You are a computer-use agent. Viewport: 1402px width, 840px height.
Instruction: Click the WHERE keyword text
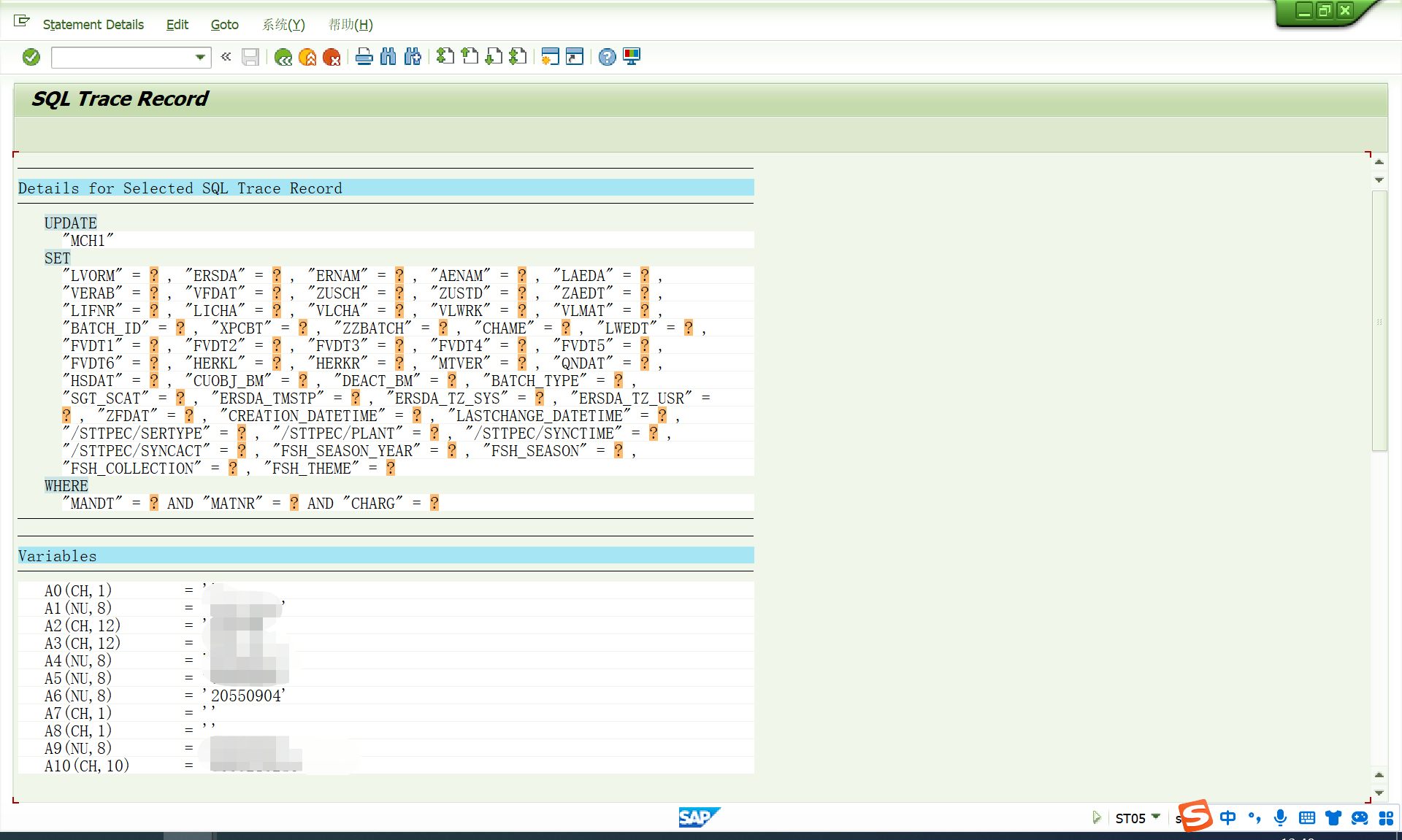coord(66,486)
